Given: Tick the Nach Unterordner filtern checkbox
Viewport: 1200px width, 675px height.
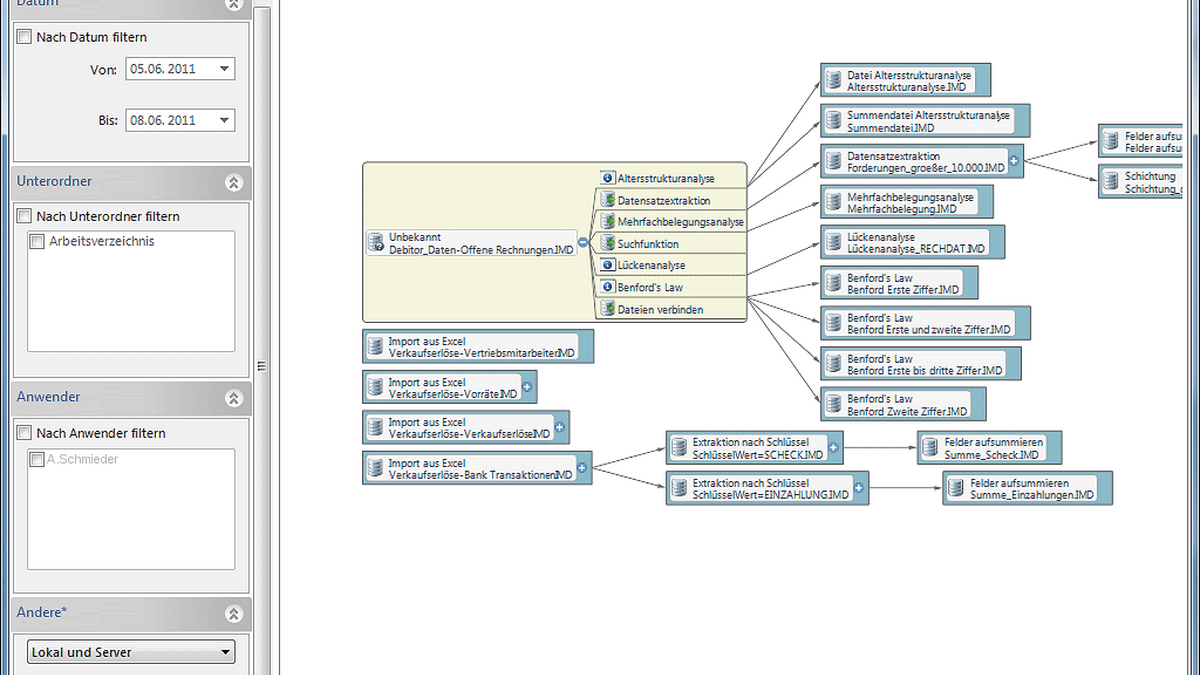Looking at the screenshot, I should (25, 216).
